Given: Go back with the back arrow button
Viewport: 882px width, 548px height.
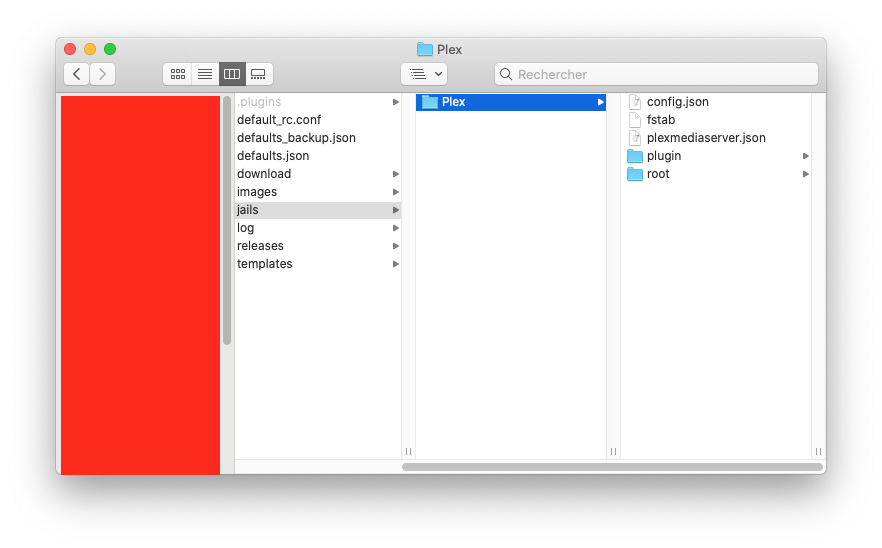Looking at the screenshot, I should click(x=76, y=74).
